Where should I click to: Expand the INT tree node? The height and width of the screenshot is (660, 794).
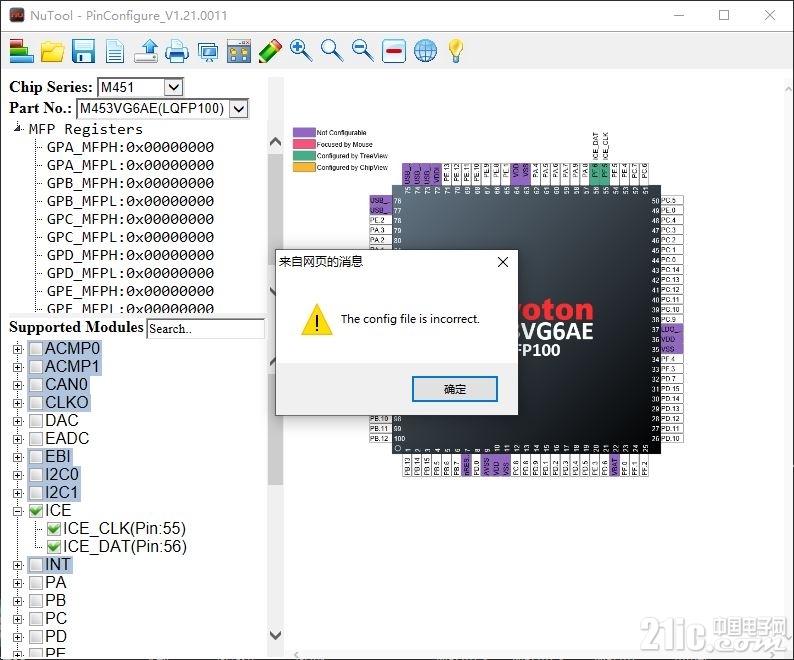pos(18,565)
